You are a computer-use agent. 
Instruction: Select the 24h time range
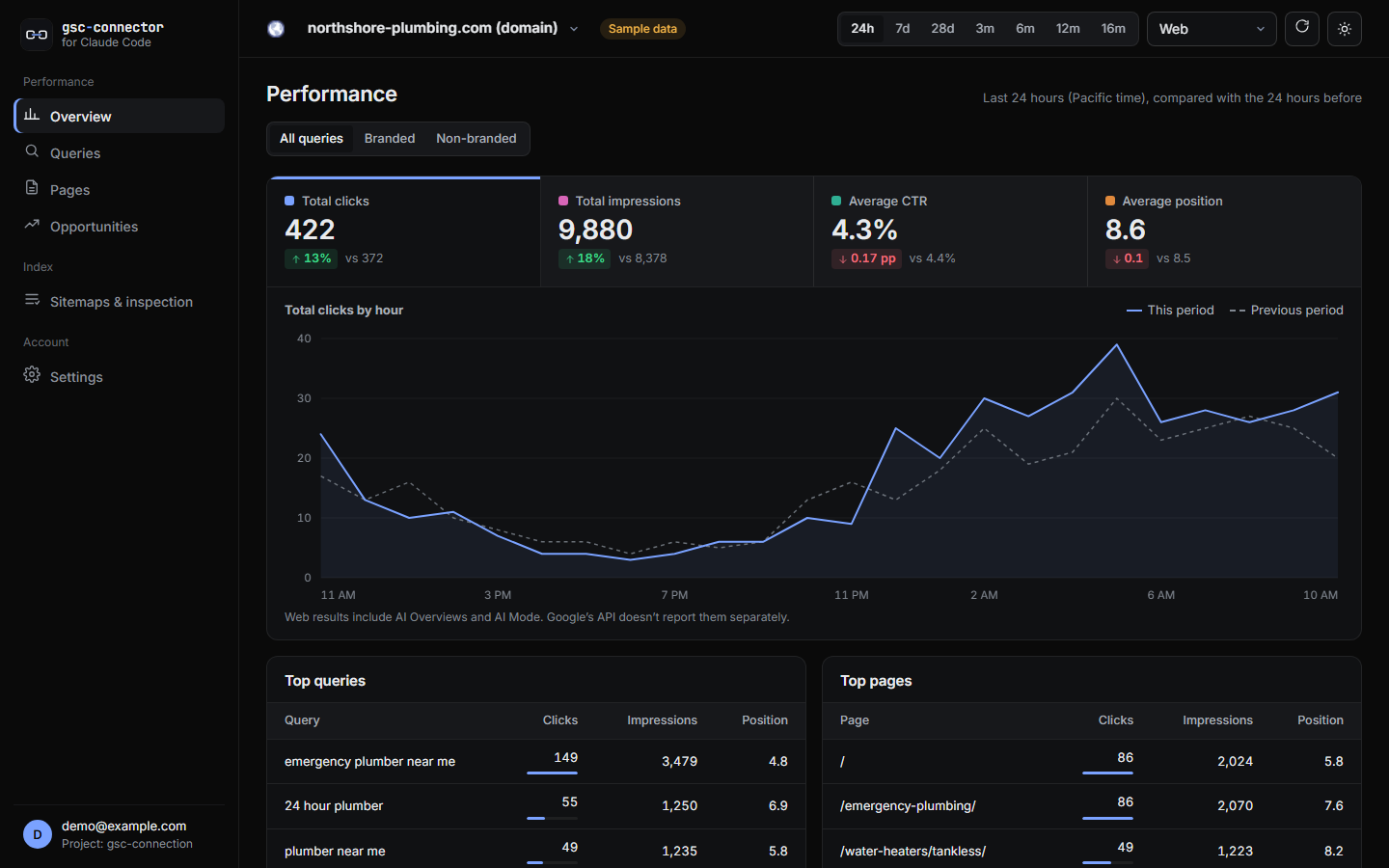(862, 29)
